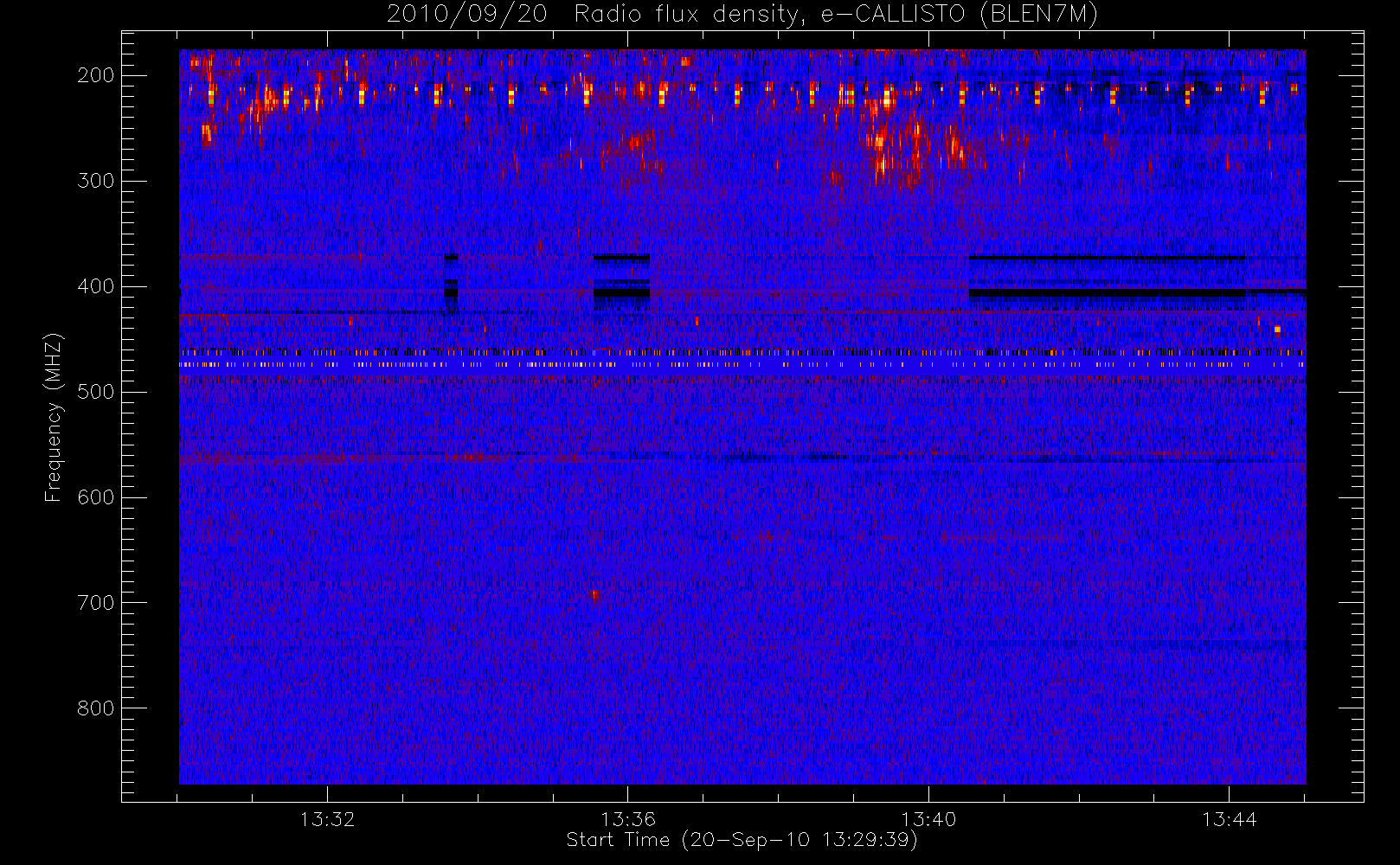1400x865 pixels.
Task: Click the Start Time axis label
Action: coord(742,840)
